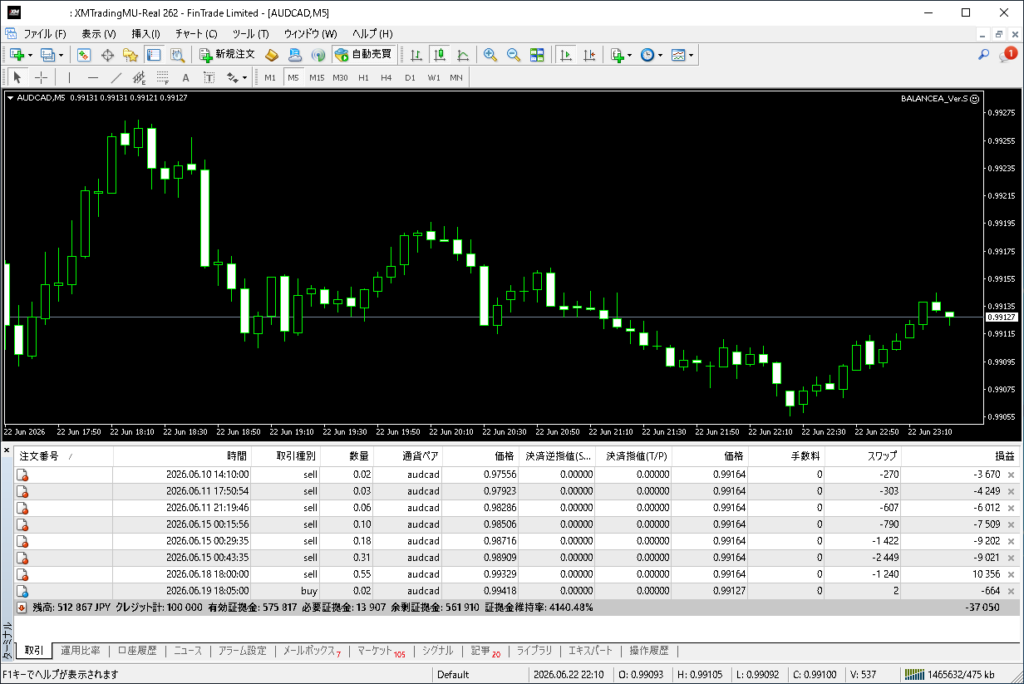This screenshot has width=1024, height=684.
Task: Select the sell 0.31 audcad order row
Action: click(x=516, y=558)
